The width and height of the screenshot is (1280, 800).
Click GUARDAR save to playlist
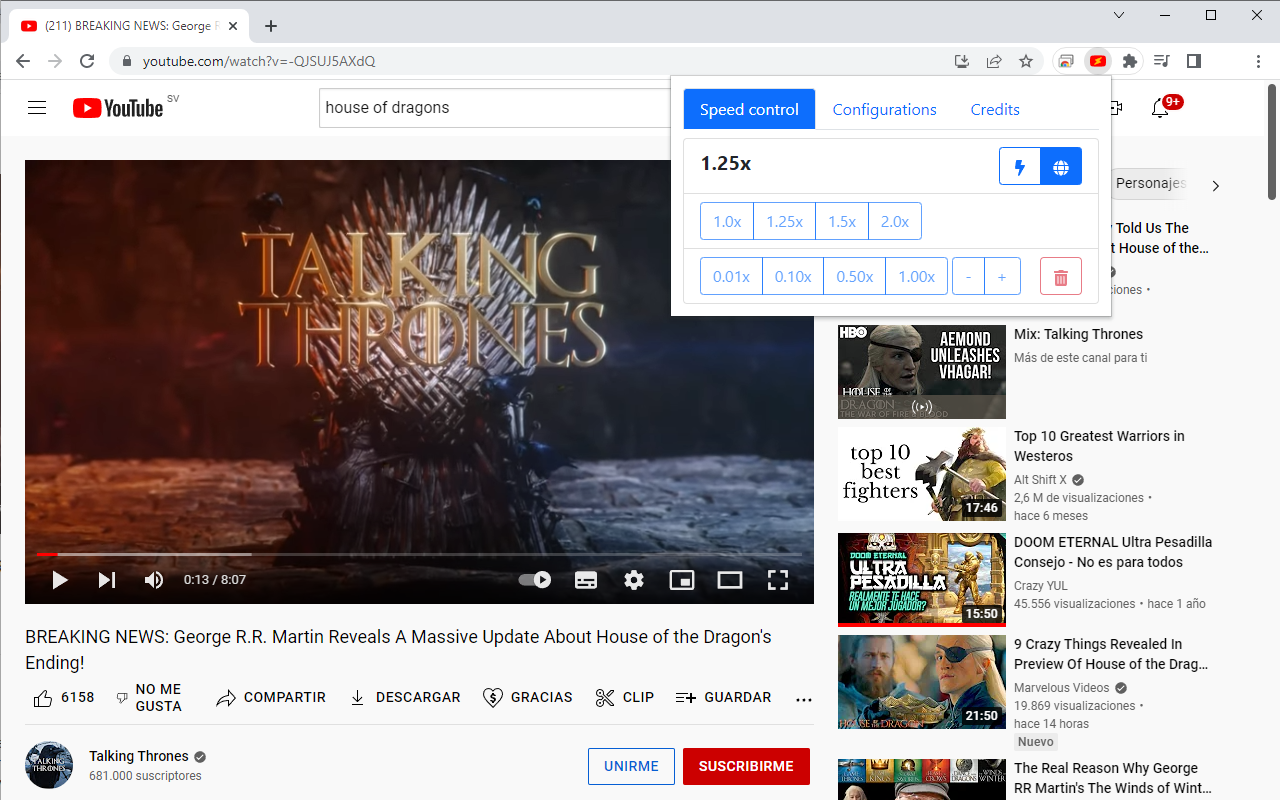coord(723,698)
